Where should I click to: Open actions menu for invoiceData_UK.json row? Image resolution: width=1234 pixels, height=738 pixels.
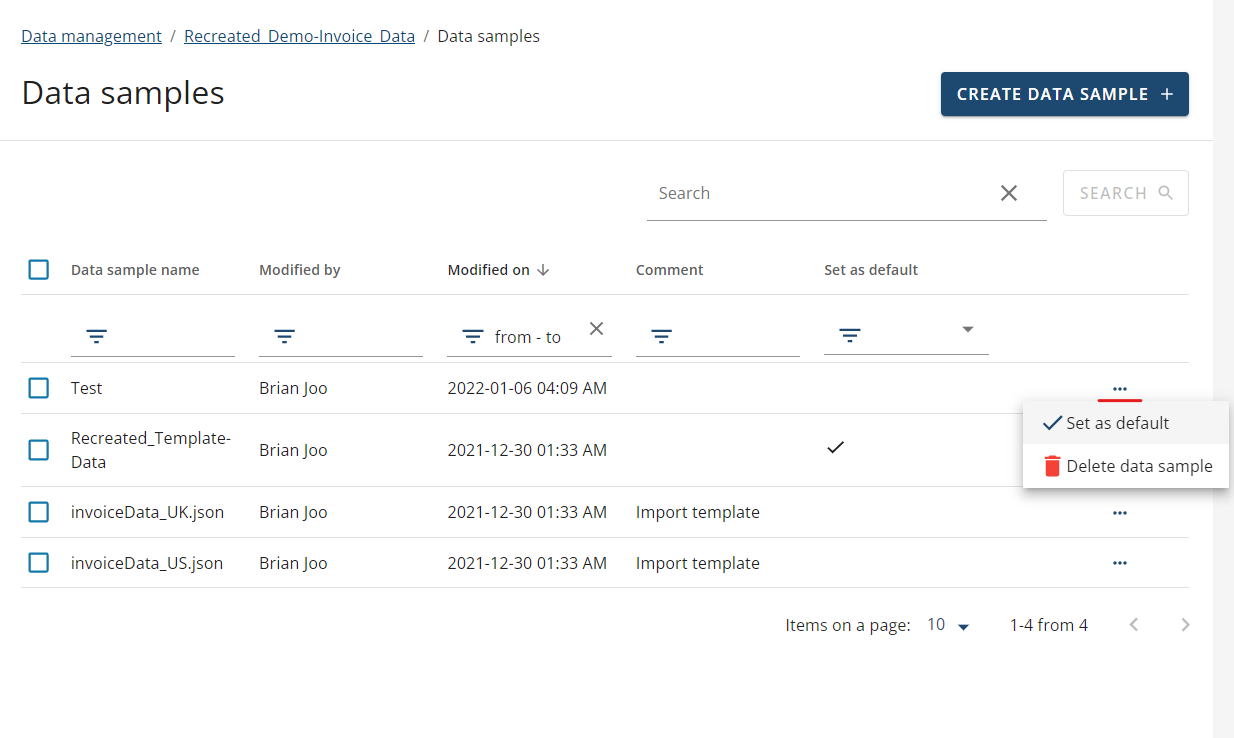point(1119,512)
